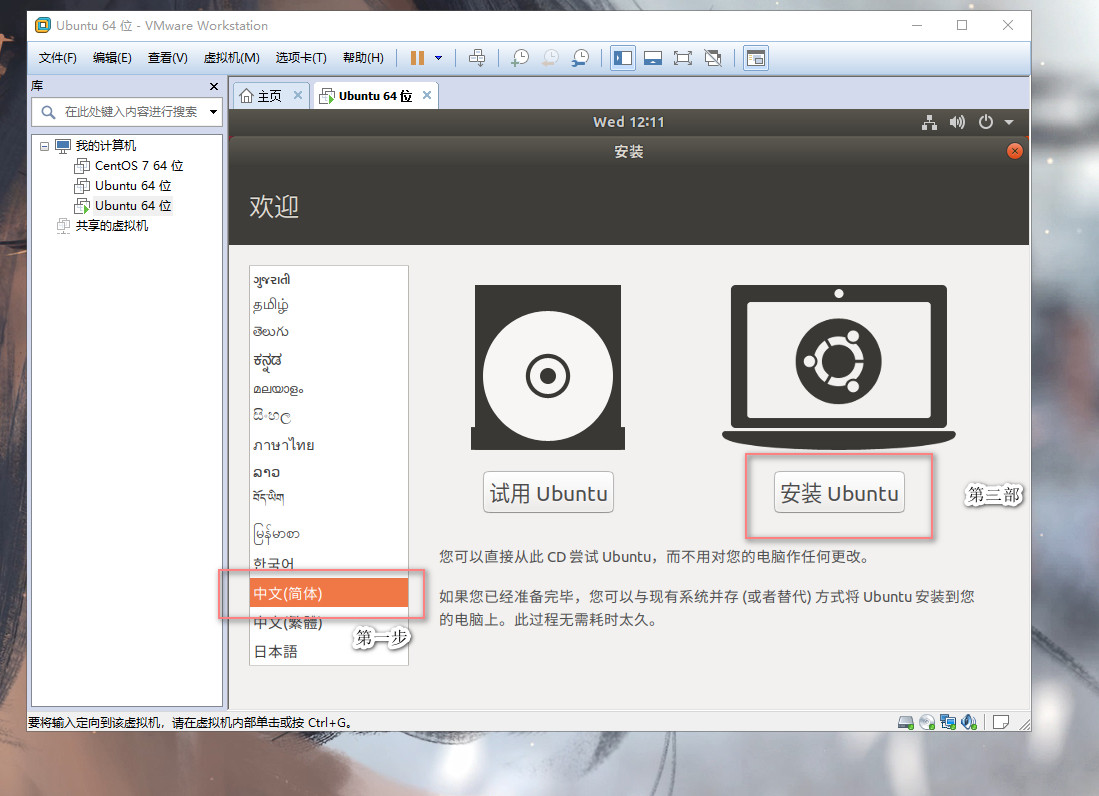Collapse the 我的计算机 tree node
1099x796 pixels.
click(44, 146)
